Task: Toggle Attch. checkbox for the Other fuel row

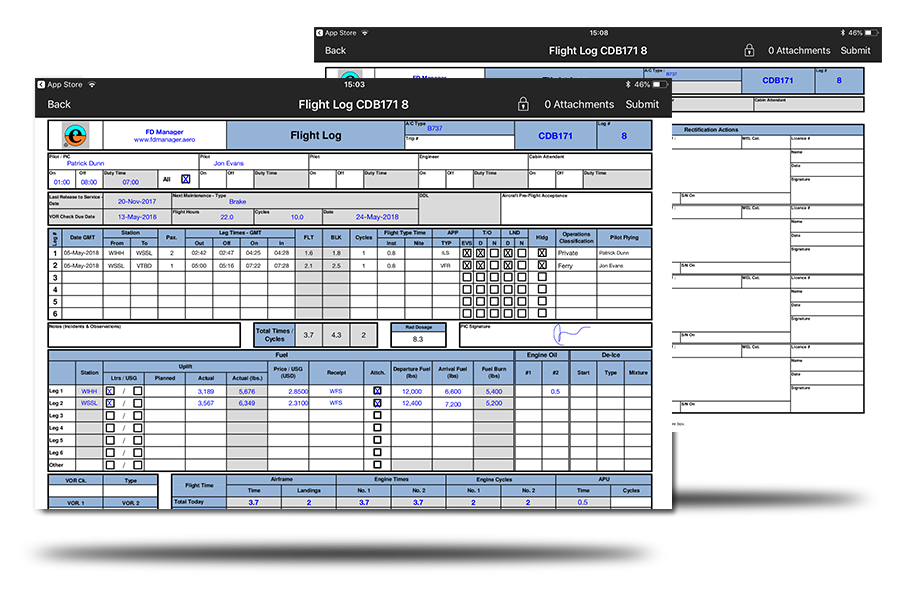Action: point(377,465)
